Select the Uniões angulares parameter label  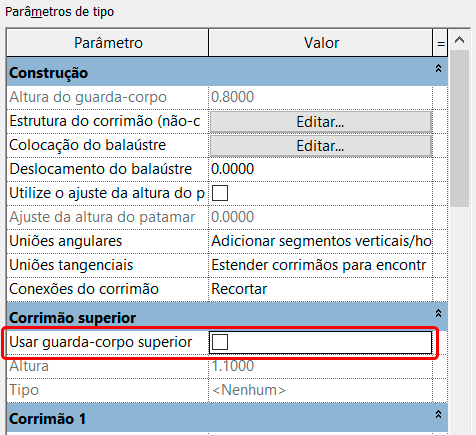click(66, 241)
